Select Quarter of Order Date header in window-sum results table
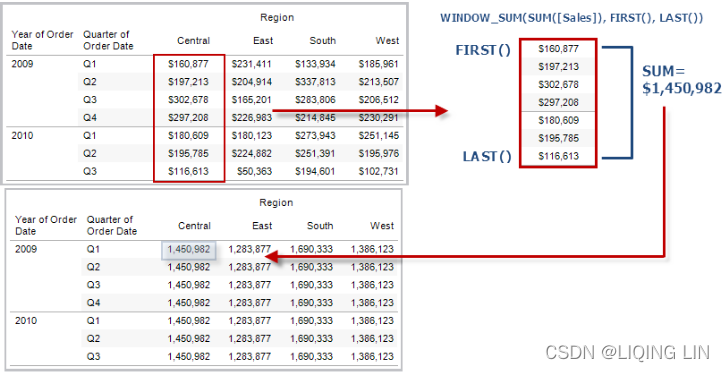Image resolution: width=724 pixels, height=372 pixels. pyautogui.click(x=112, y=225)
